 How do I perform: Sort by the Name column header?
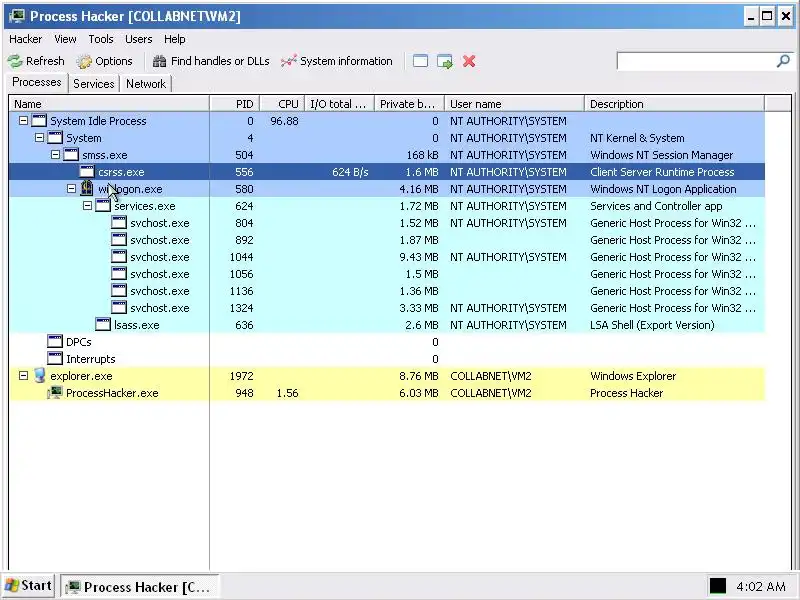[x=109, y=104]
